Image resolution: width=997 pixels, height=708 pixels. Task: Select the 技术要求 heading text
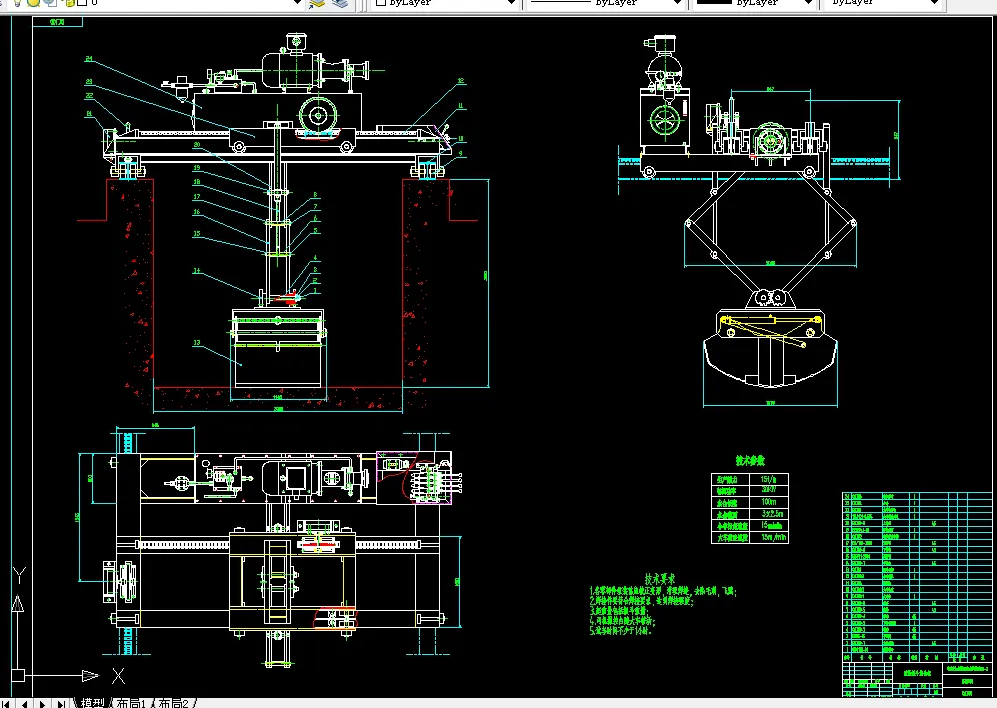point(660,579)
